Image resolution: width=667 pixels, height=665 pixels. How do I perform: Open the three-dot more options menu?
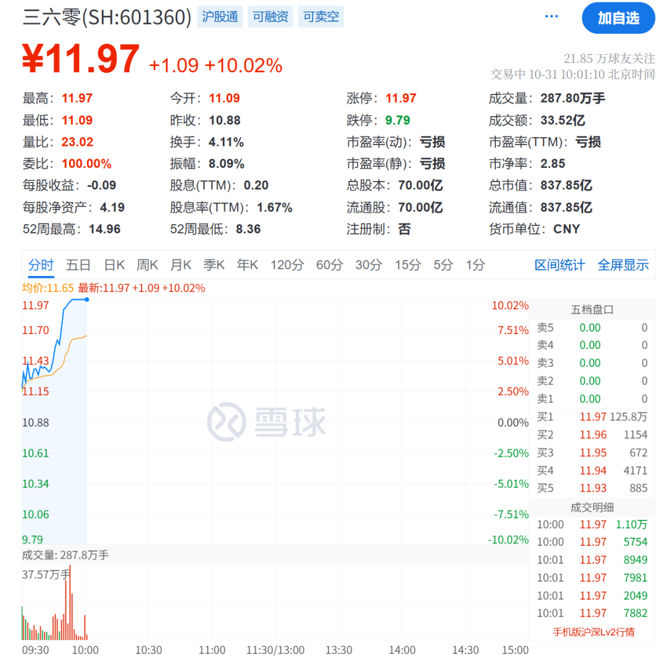tap(552, 17)
